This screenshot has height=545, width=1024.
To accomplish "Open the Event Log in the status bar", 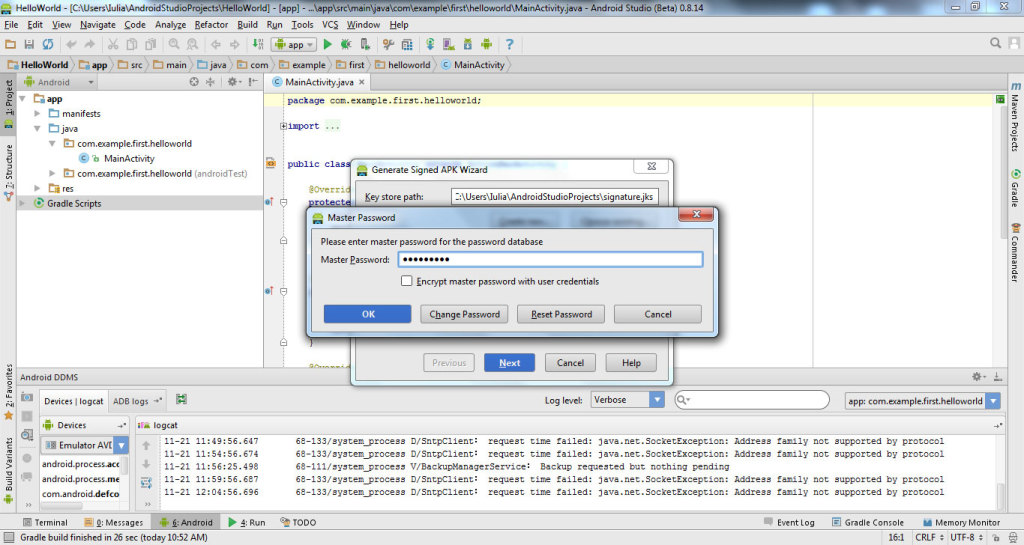I will (x=789, y=522).
